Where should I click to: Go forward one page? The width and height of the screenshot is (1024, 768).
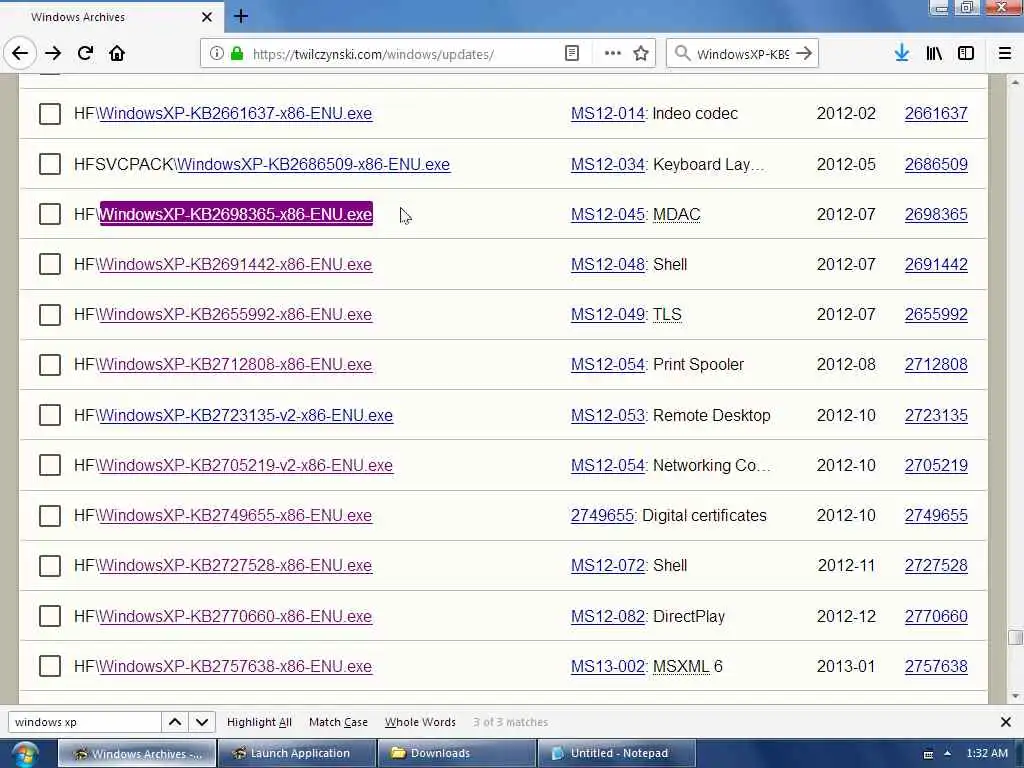(53, 54)
